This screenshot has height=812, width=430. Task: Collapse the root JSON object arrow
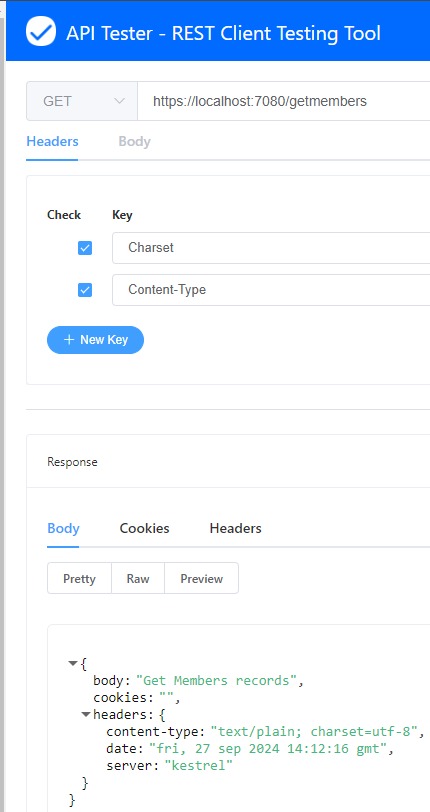click(73, 663)
